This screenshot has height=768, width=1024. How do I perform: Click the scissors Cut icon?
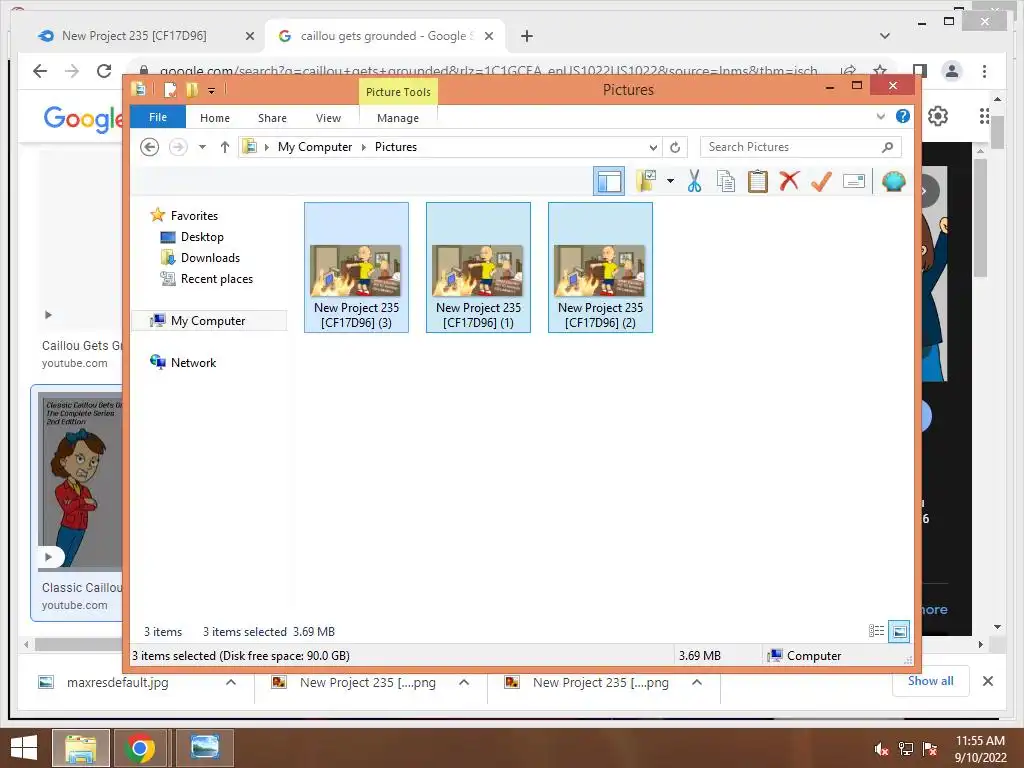[694, 181]
